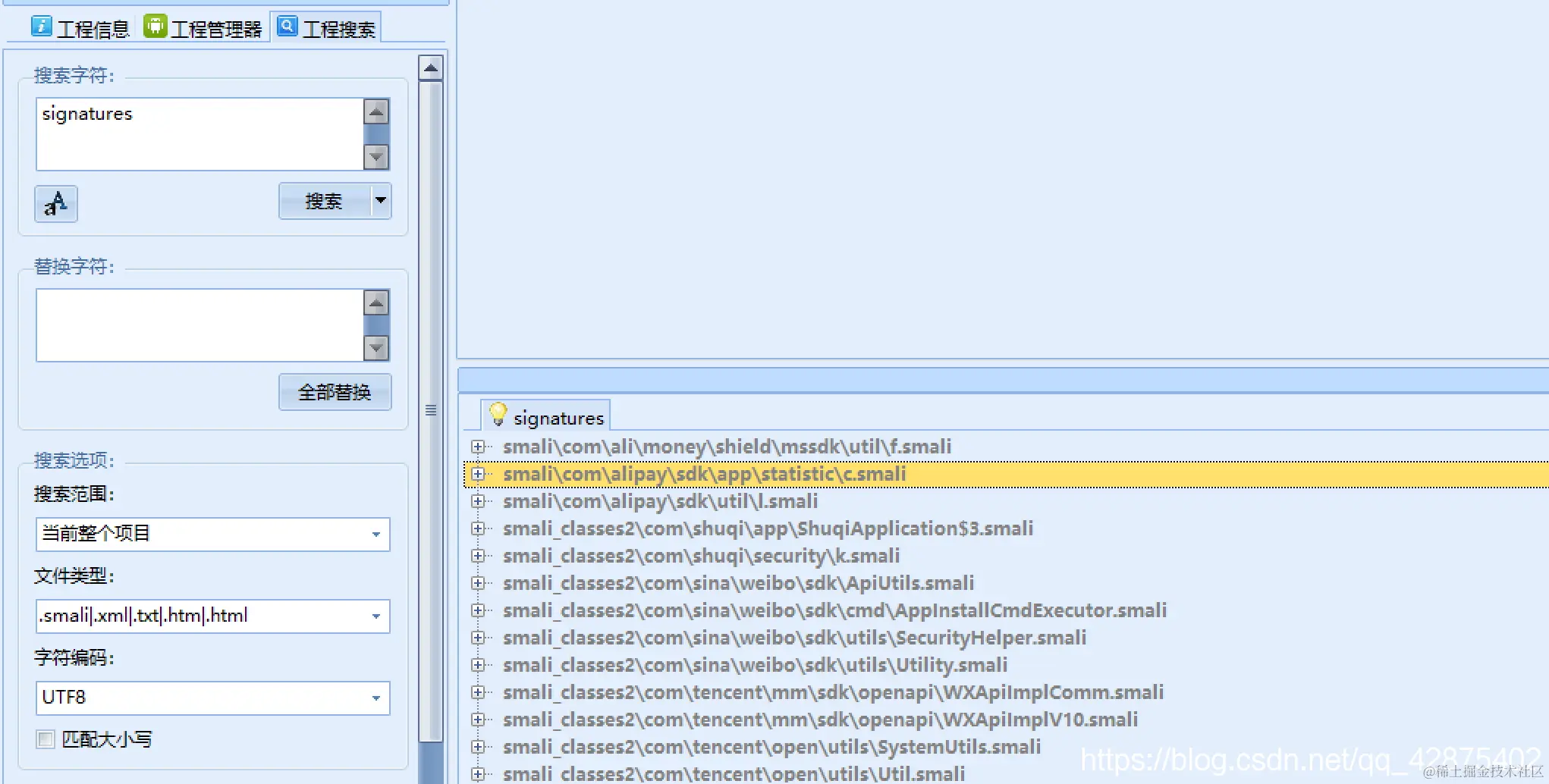Select WXApiImplComm.smali result row
Image resolution: width=1549 pixels, height=784 pixels.
833,692
